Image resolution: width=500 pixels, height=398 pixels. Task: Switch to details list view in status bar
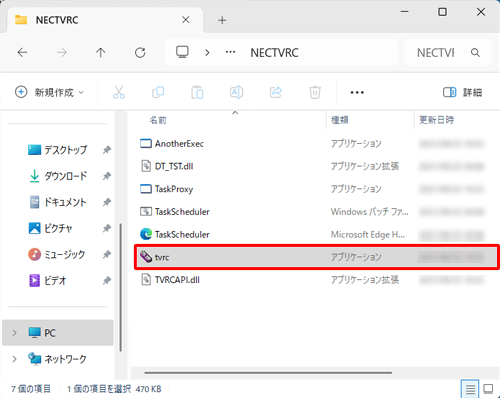click(470, 389)
